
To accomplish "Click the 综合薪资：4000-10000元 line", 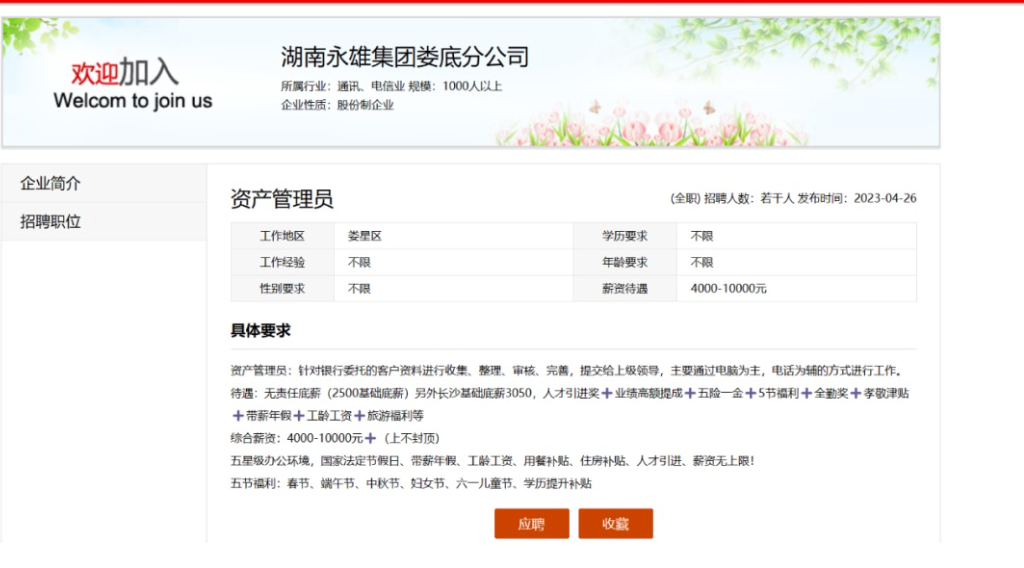I will (x=335, y=438).
